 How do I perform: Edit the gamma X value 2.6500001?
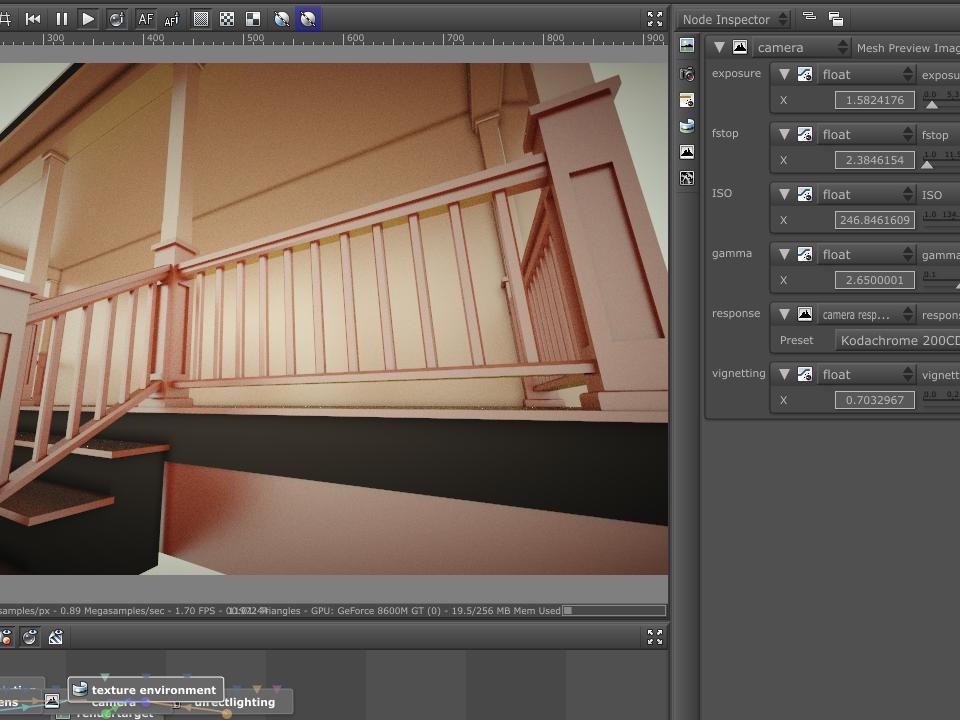coord(874,280)
